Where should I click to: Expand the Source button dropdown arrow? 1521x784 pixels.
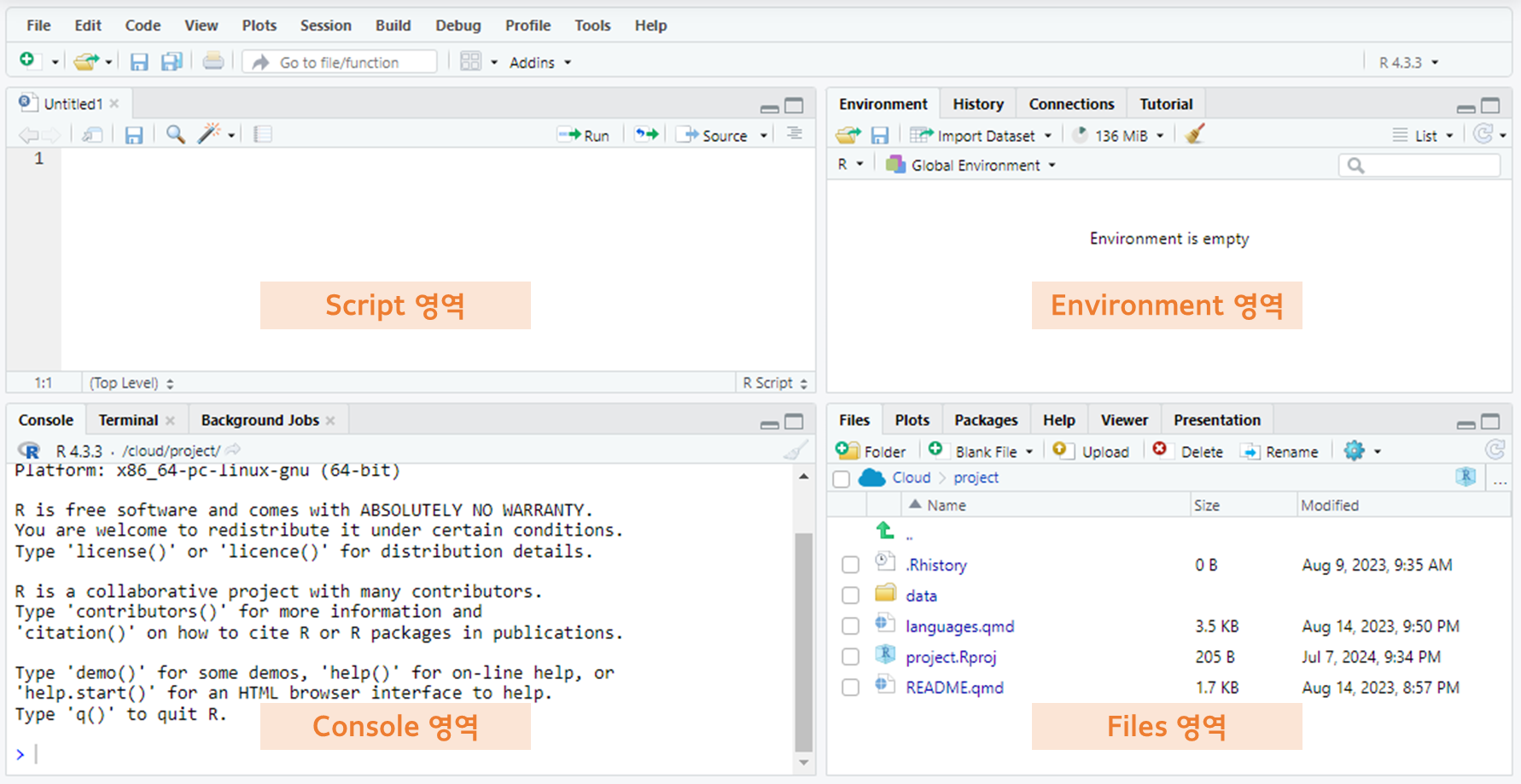(x=764, y=136)
